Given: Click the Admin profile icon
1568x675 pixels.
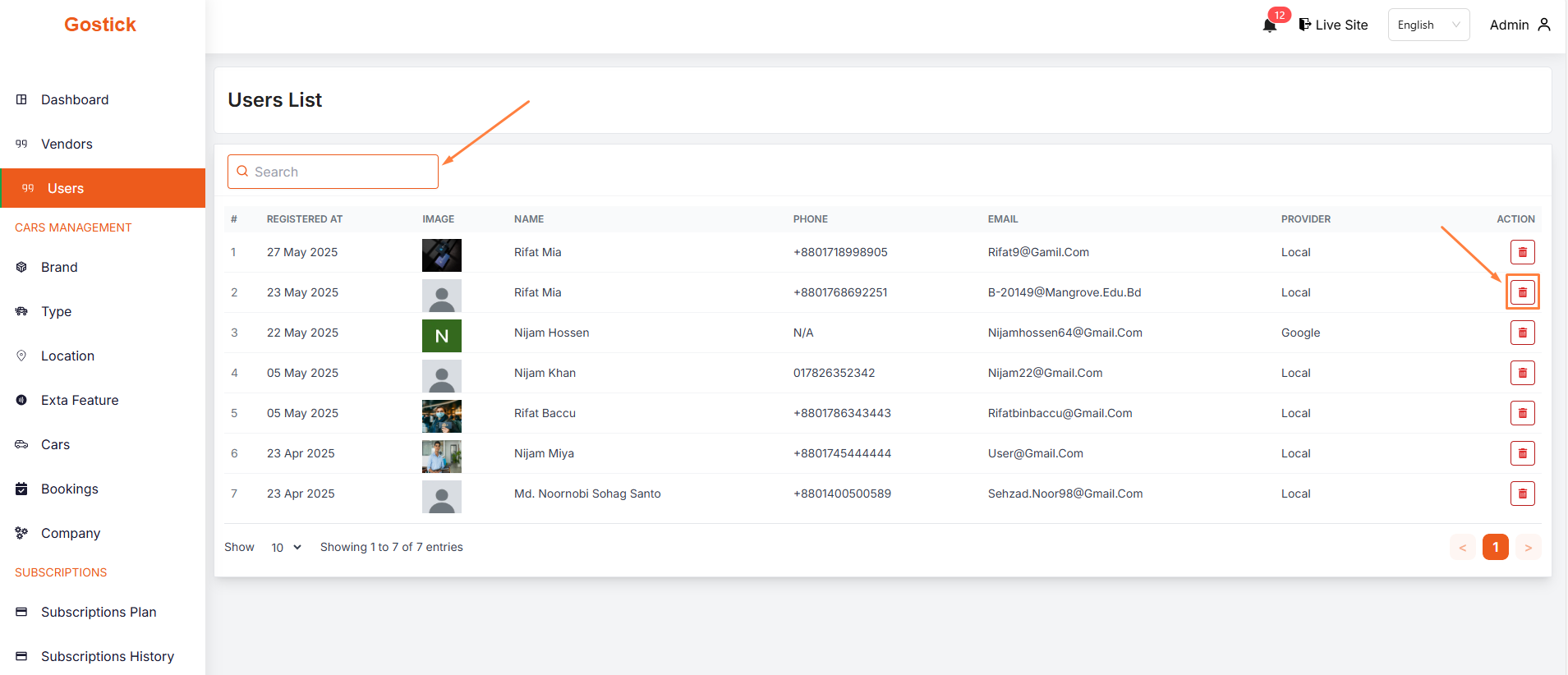Looking at the screenshot, I should [x=1543, y=25].
